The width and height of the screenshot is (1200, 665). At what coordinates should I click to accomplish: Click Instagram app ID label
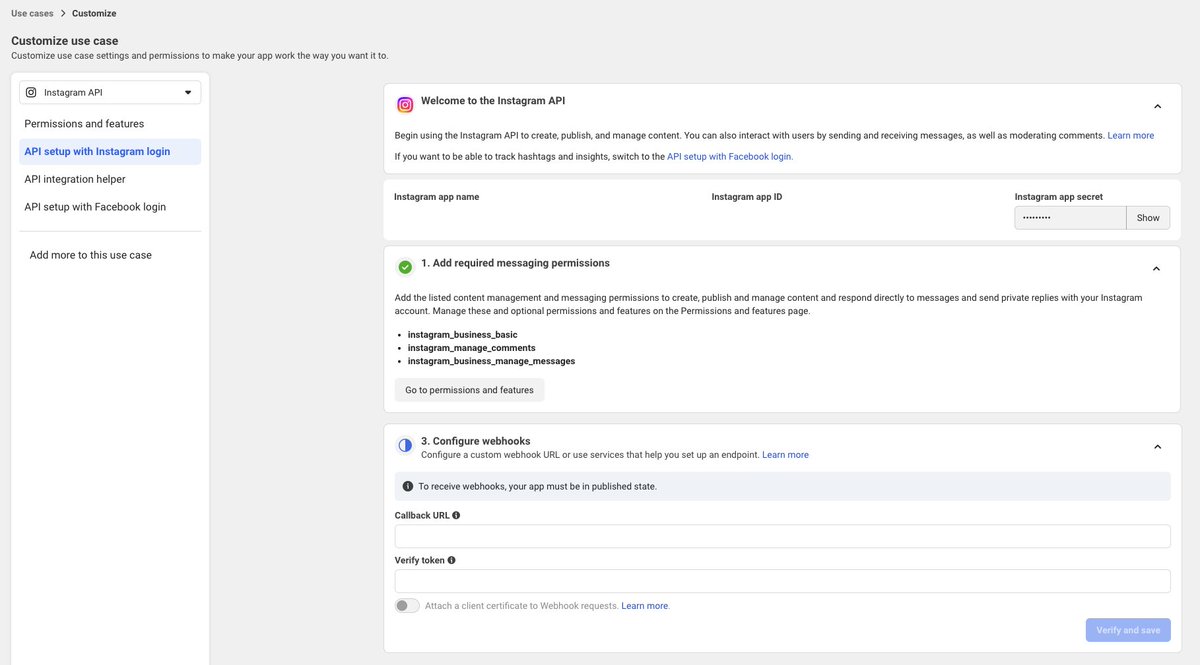(x=747, y=197)
